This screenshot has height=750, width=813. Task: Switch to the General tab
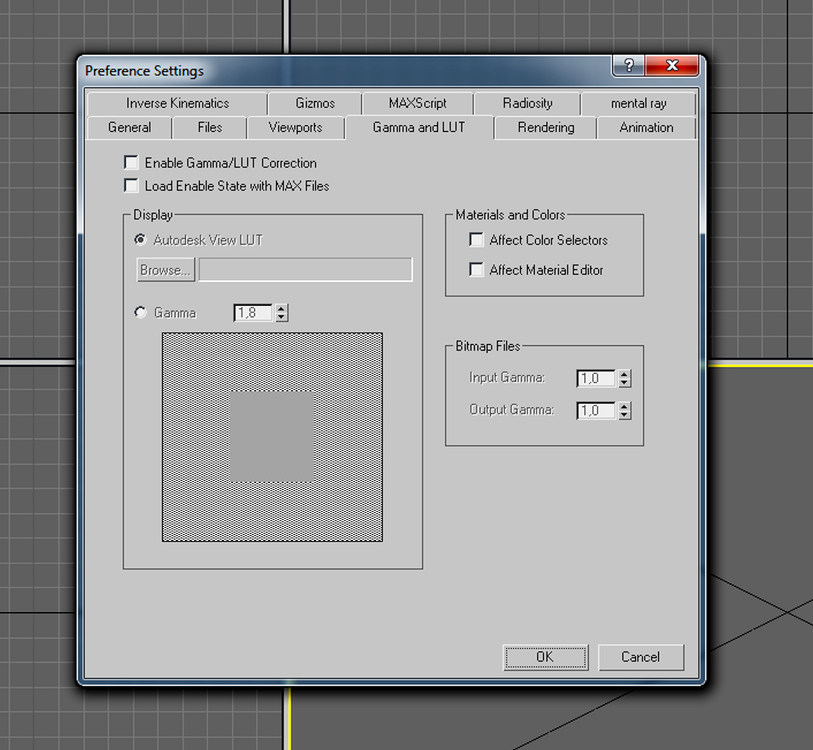(x=129, y=128)
